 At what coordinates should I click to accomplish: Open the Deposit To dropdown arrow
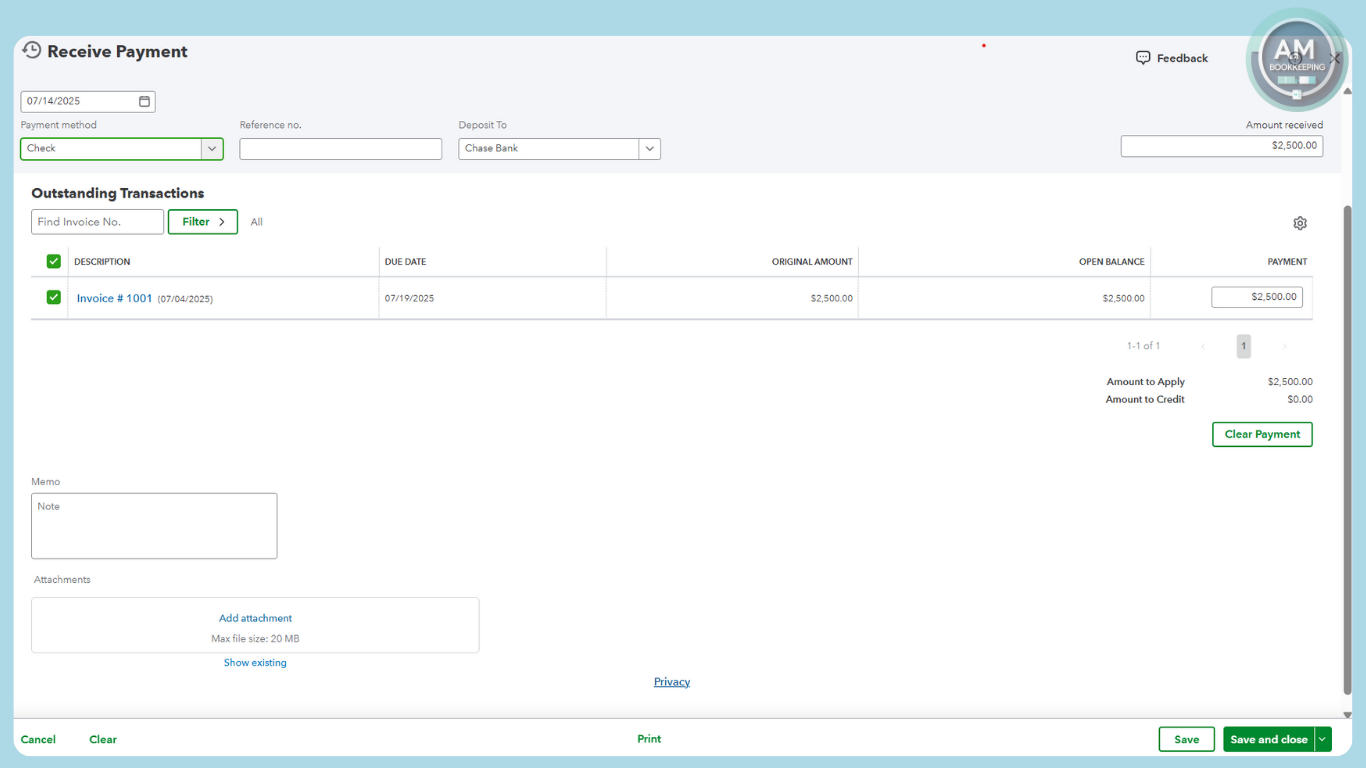coord(649,148)
